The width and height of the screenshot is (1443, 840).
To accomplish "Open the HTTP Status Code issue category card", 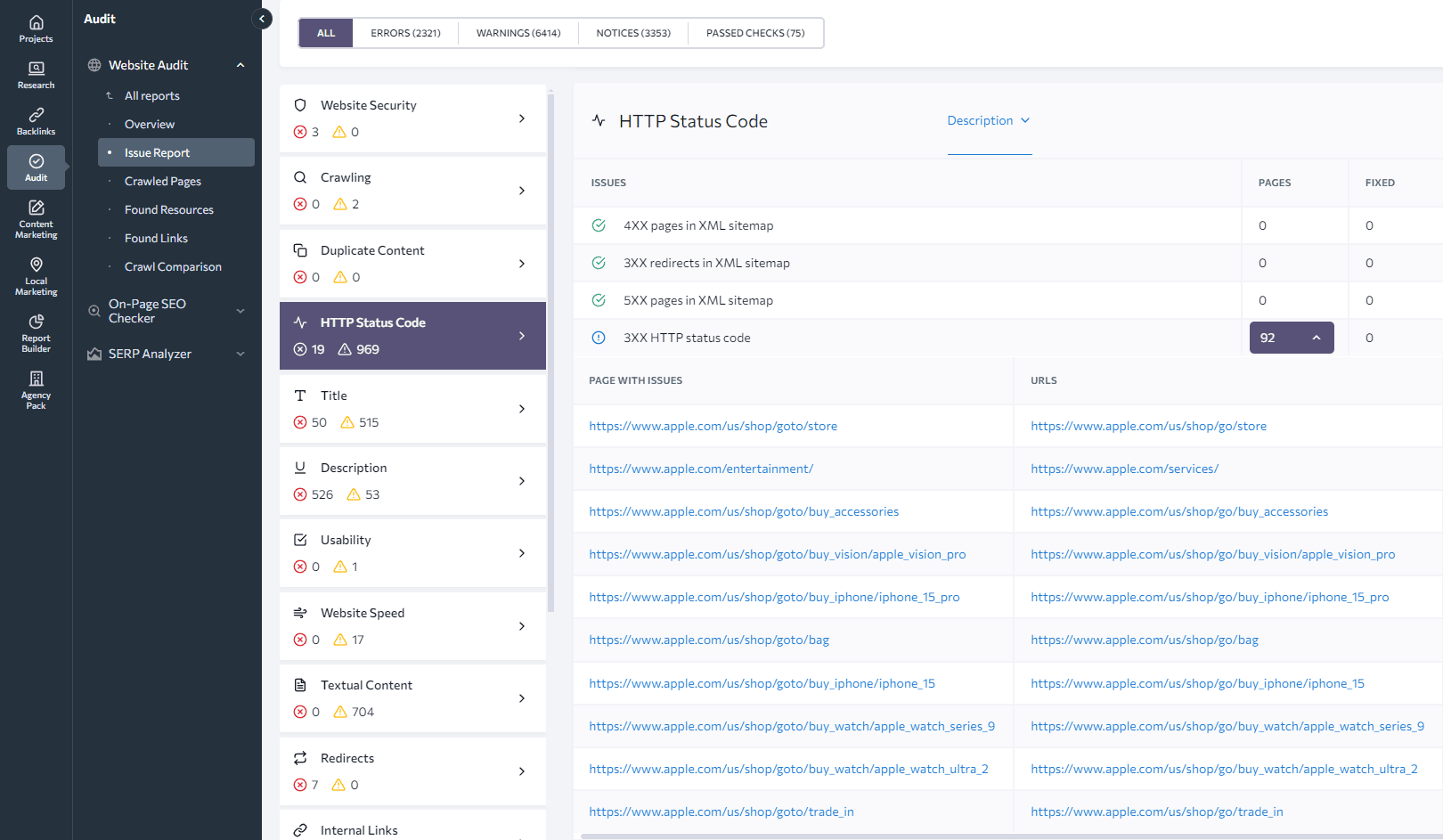I will [412, 335].
